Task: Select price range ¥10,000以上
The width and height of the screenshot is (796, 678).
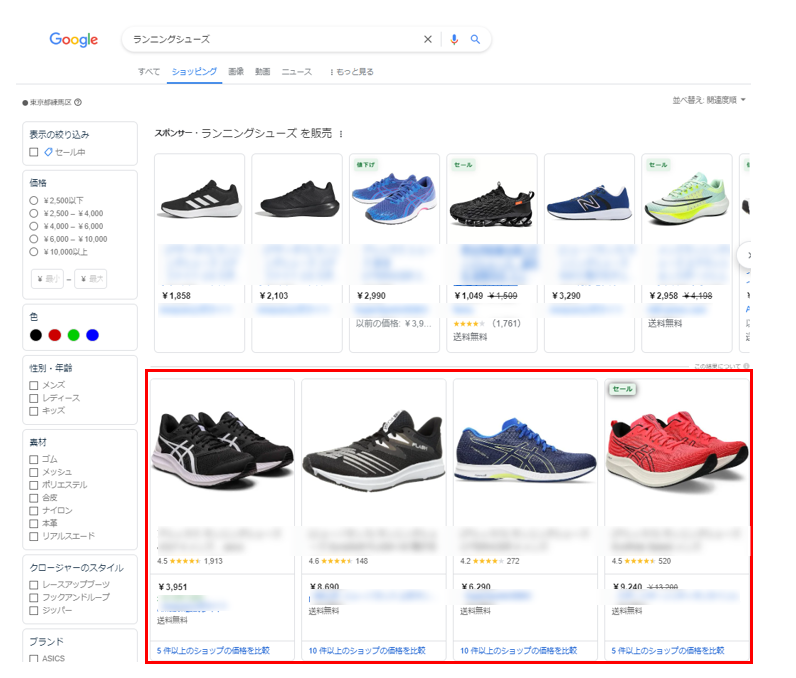Action: click(x=34, y=252)
